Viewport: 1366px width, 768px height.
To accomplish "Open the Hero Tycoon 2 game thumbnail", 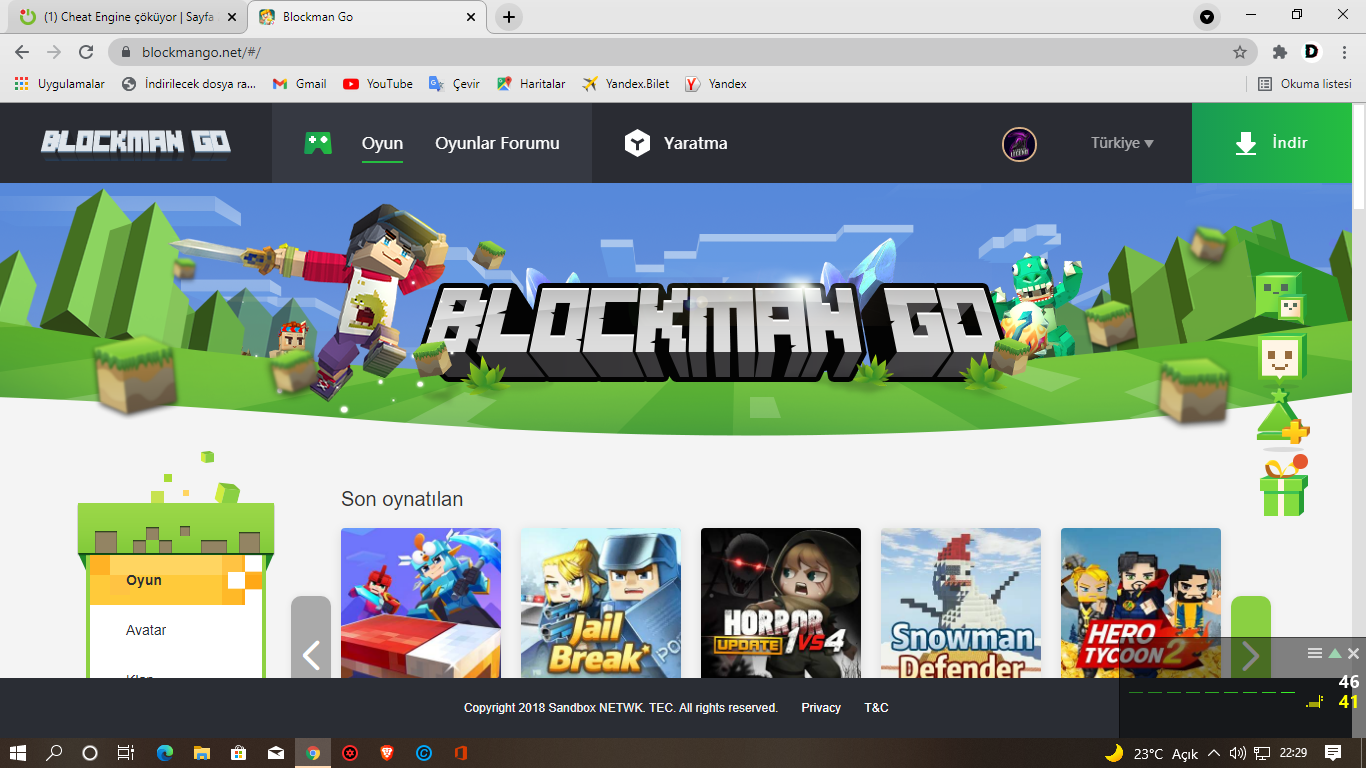I will pos(1141,603).
